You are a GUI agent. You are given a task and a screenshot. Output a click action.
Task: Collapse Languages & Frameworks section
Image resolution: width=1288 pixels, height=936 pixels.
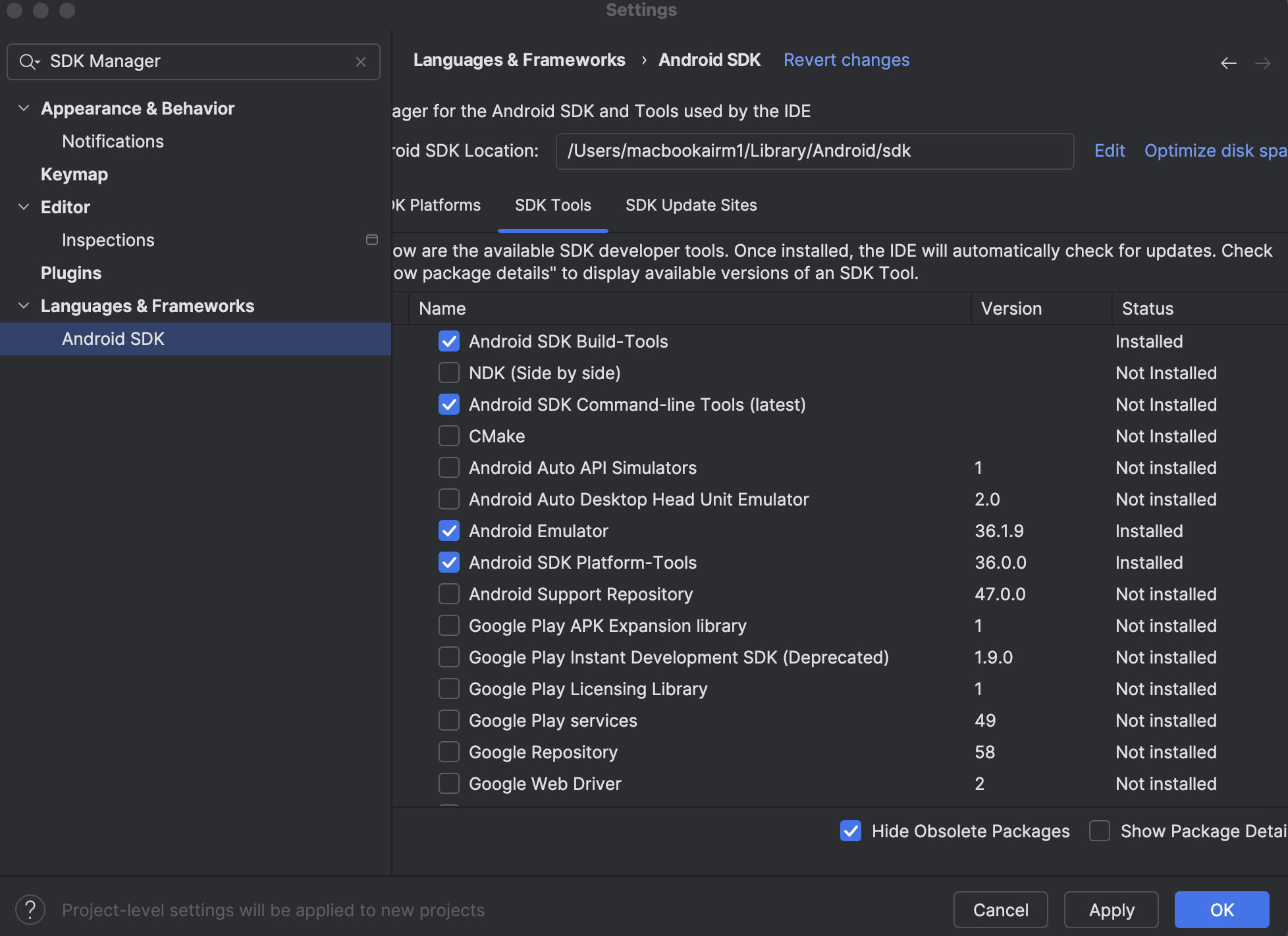[x=24, y=306]
